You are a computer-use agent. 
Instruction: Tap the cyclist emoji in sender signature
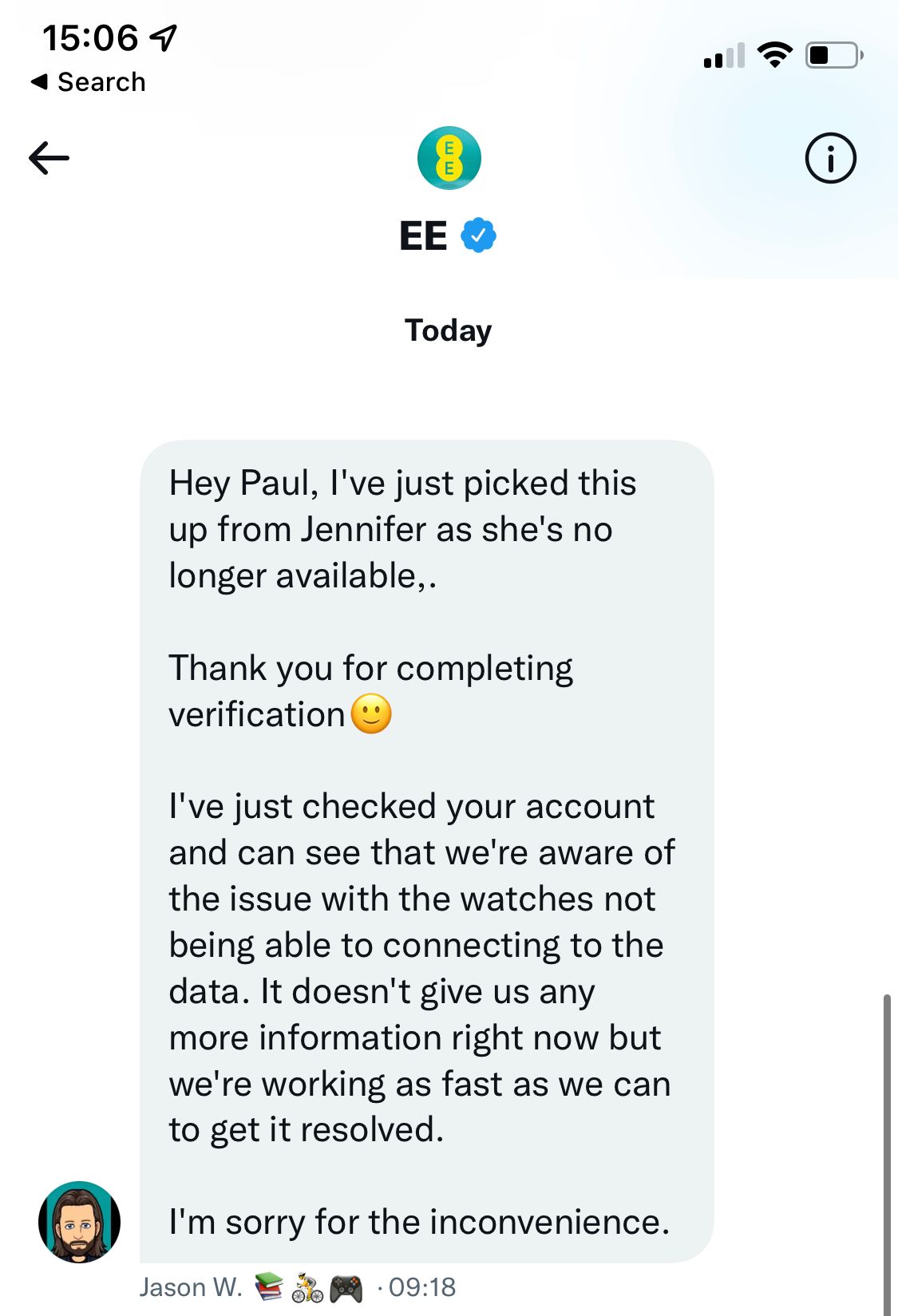coord(307,1288)
